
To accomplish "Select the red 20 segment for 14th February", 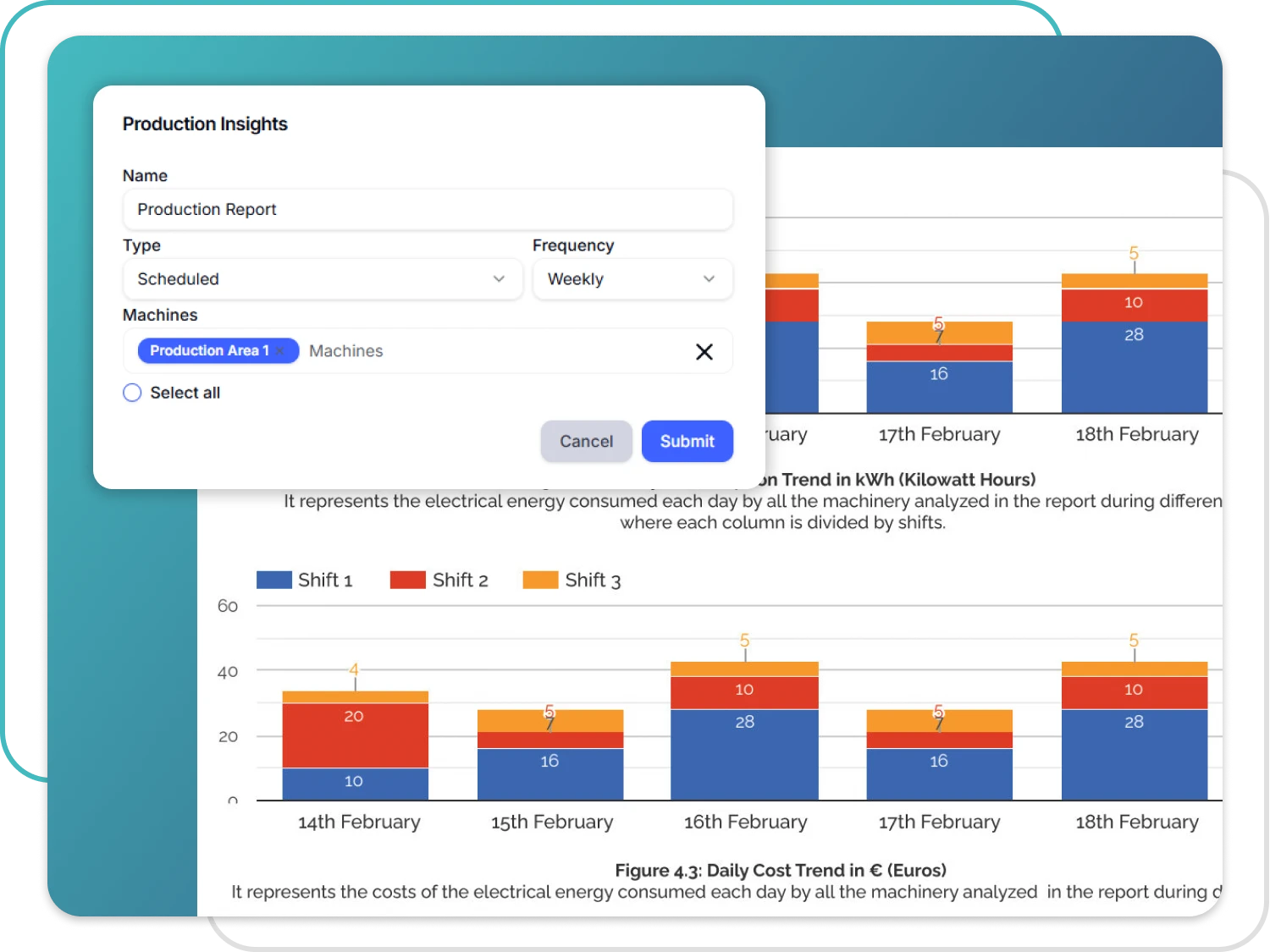I will pos(355,736).
